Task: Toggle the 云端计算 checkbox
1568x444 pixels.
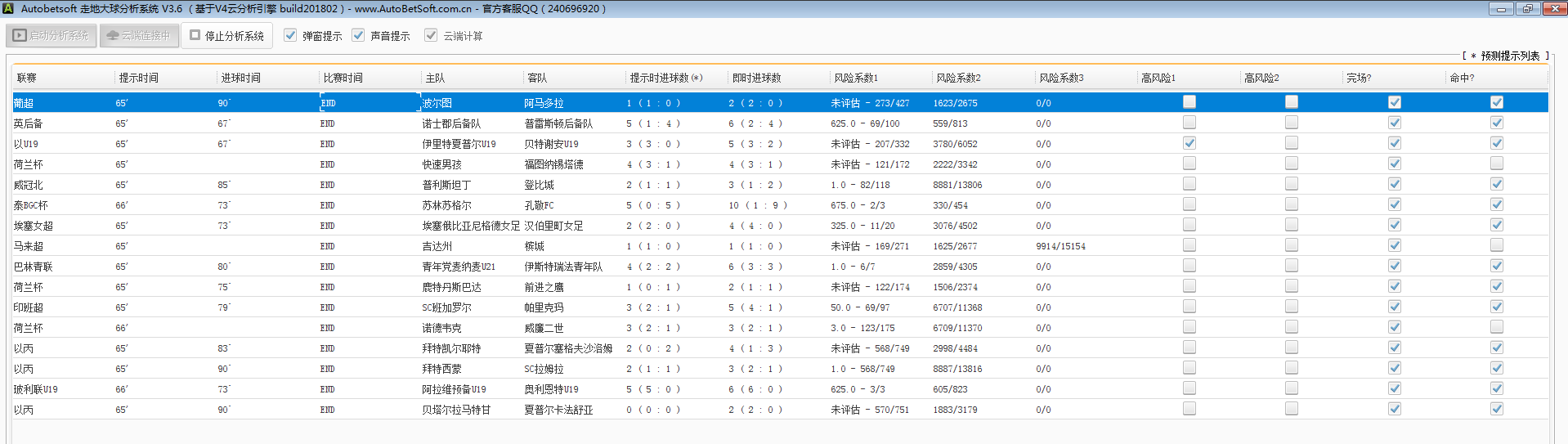Action: pos(431,35)
